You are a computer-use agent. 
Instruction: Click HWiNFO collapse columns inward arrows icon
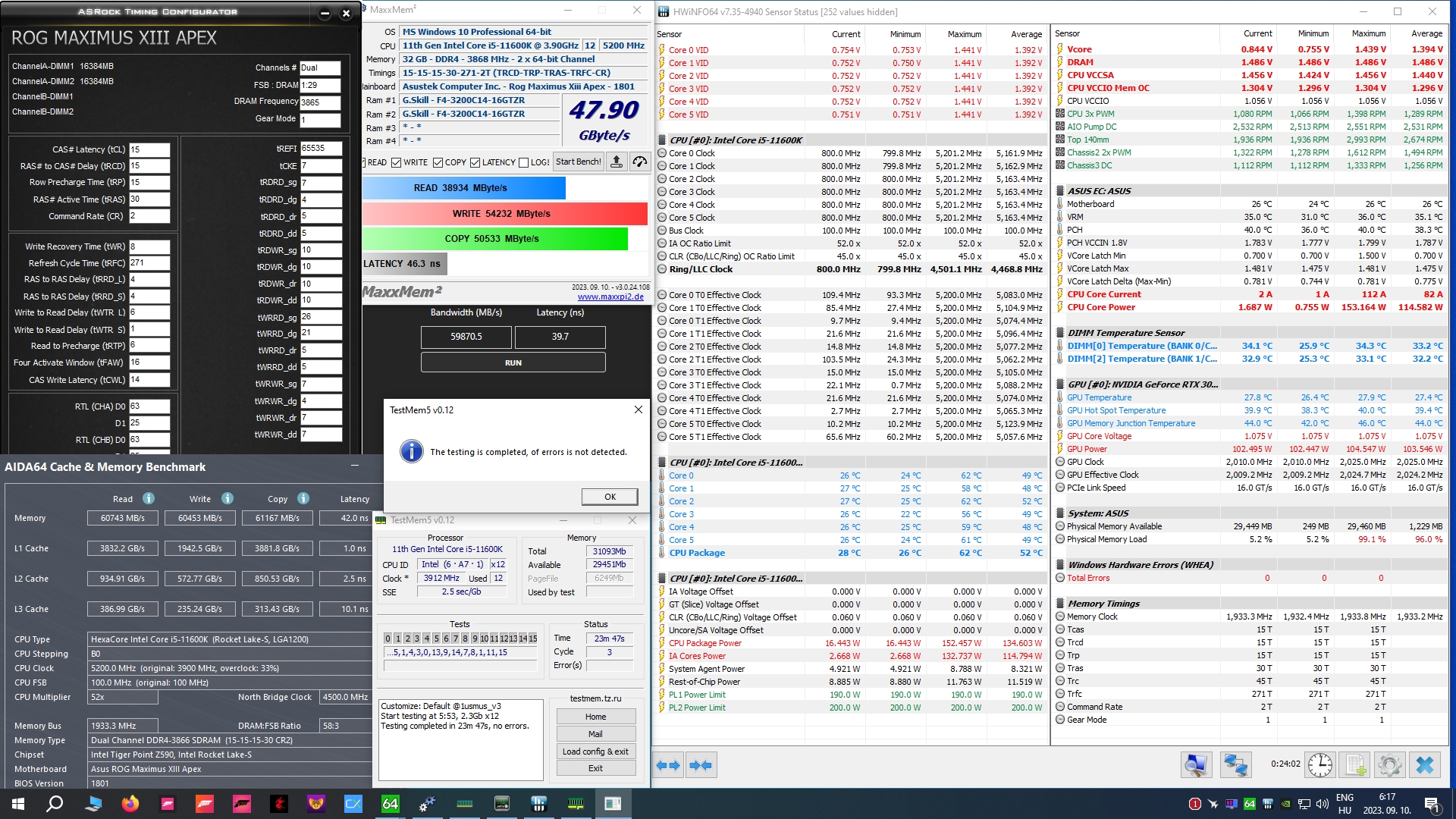pos(701,765)
